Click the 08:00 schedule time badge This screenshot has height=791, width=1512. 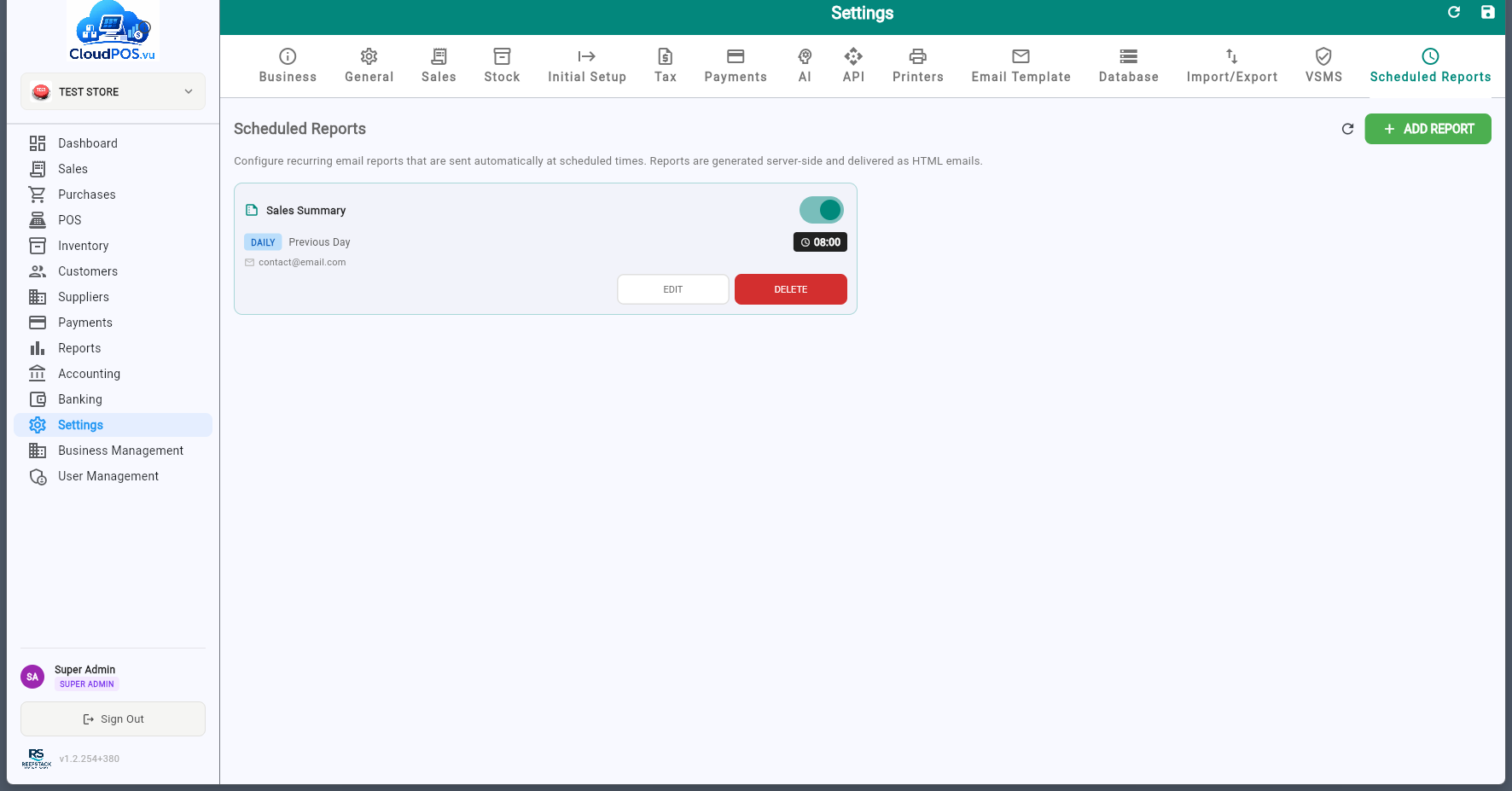(x=820, y=242)
